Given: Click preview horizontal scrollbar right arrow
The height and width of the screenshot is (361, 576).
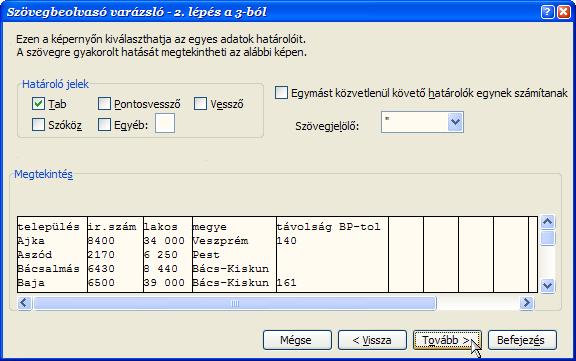Looking at the screenshot, I should (526, 303).
